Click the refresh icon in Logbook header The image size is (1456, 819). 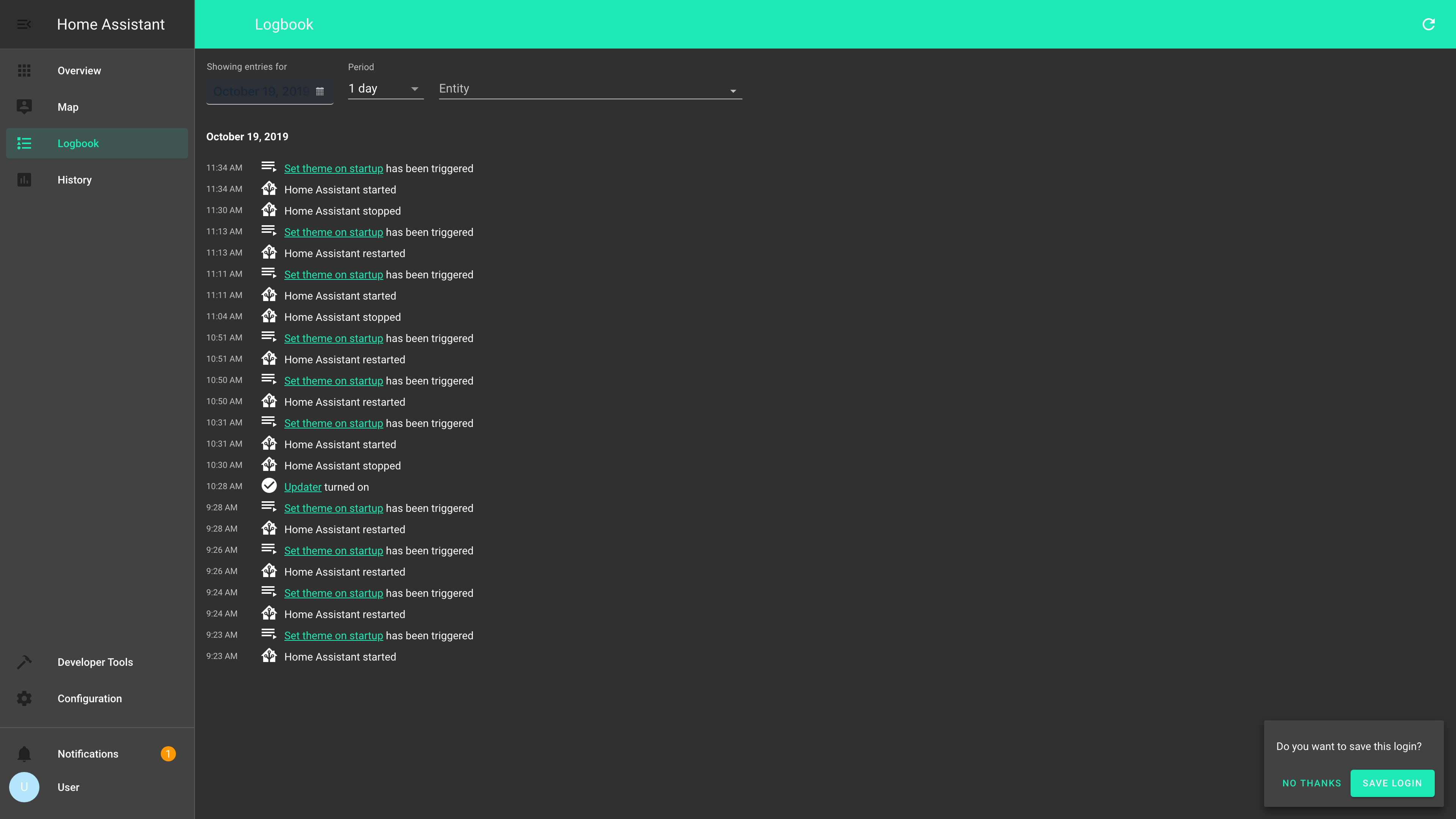(x=1428, y=24)
